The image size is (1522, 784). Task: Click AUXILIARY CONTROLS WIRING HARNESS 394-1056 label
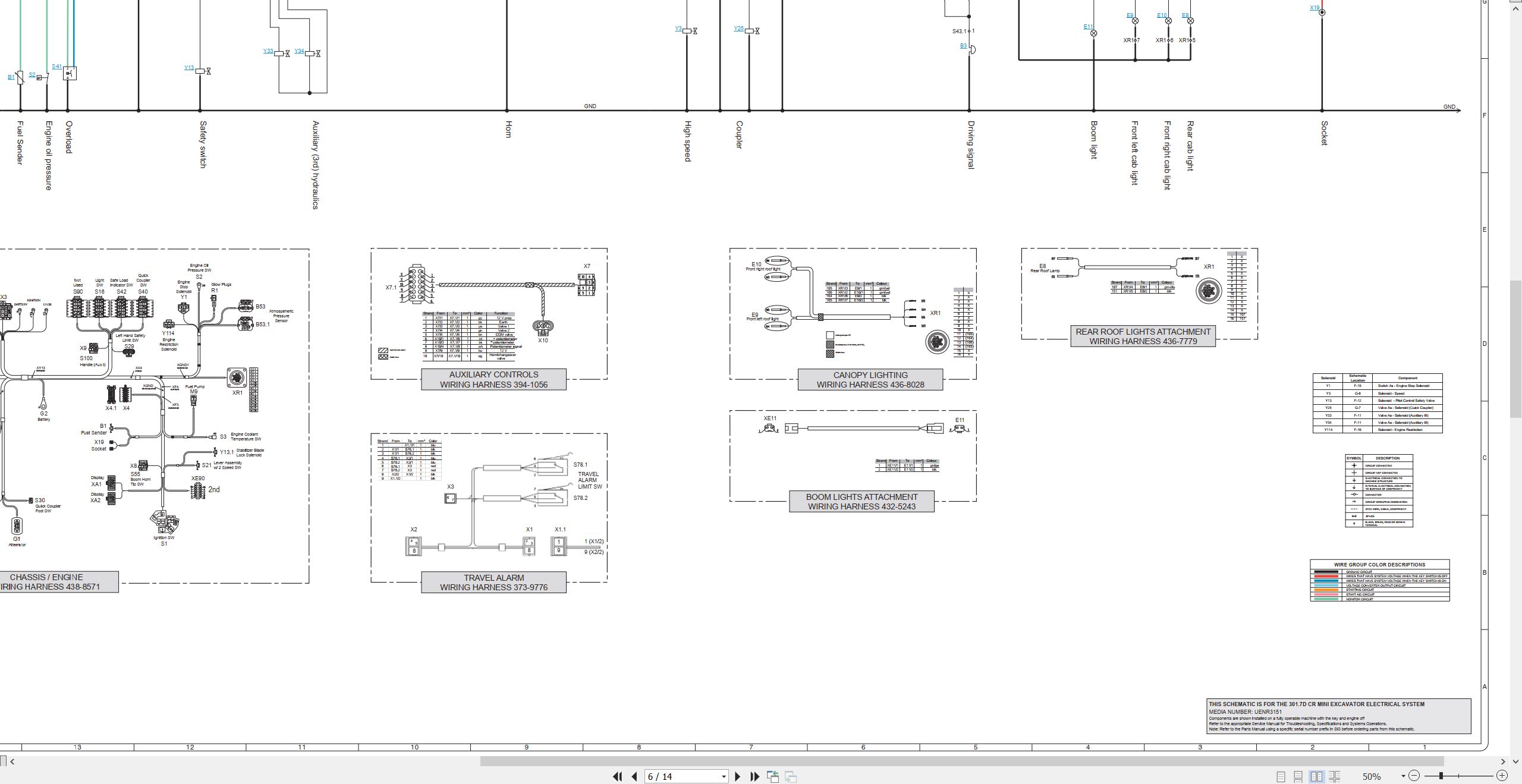pyautogui.click(x=493, y=379)
